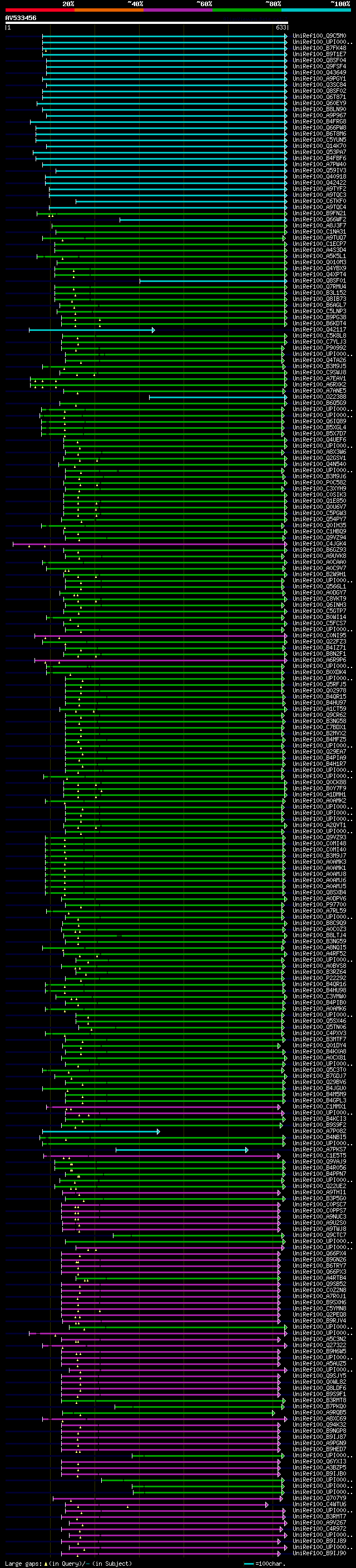Click the orange ~40% identity legend segment
The image size is (356, 1568).
pos(109,10)
